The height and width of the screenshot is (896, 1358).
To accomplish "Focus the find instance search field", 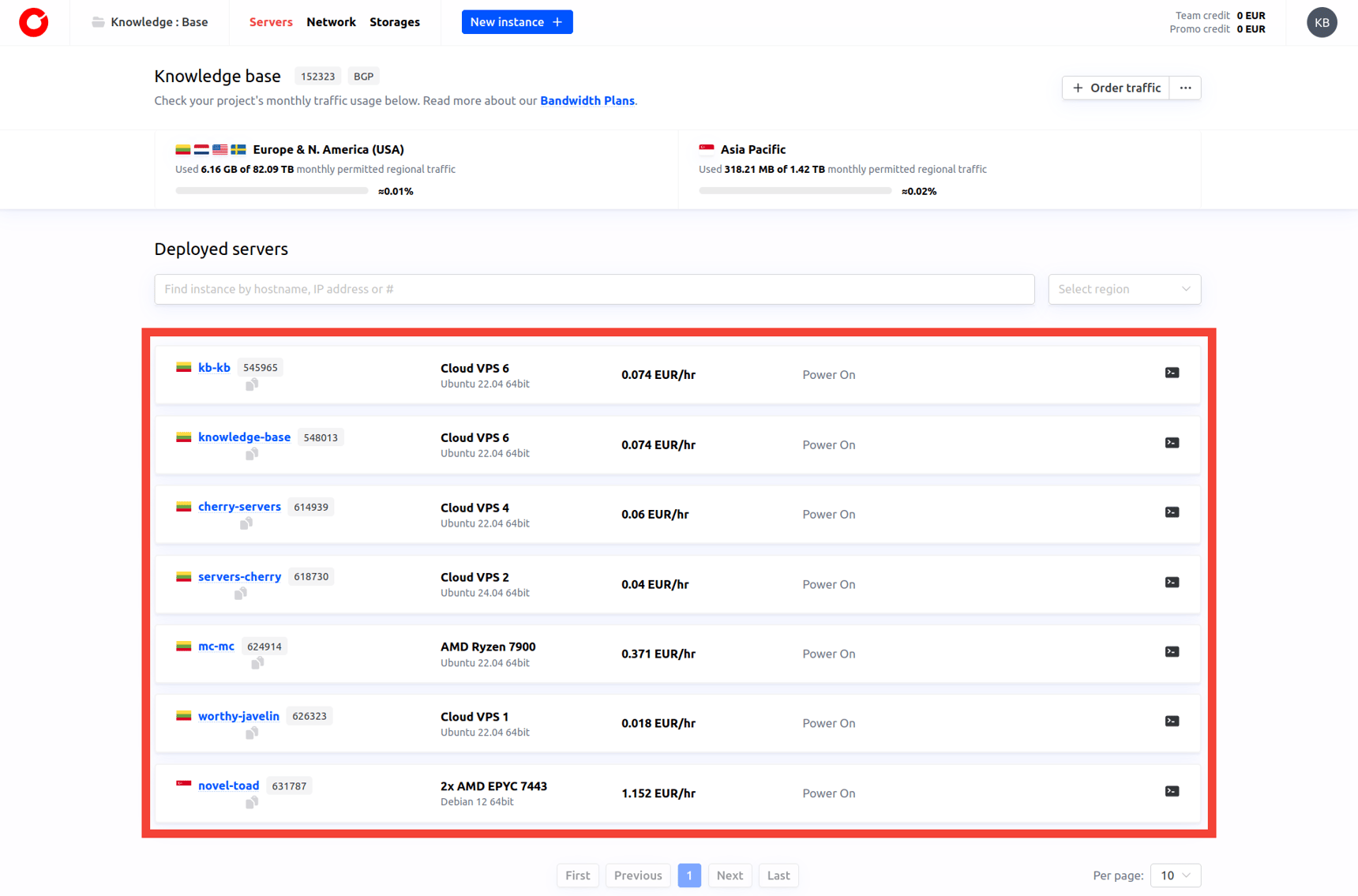I will coord(594,289).
